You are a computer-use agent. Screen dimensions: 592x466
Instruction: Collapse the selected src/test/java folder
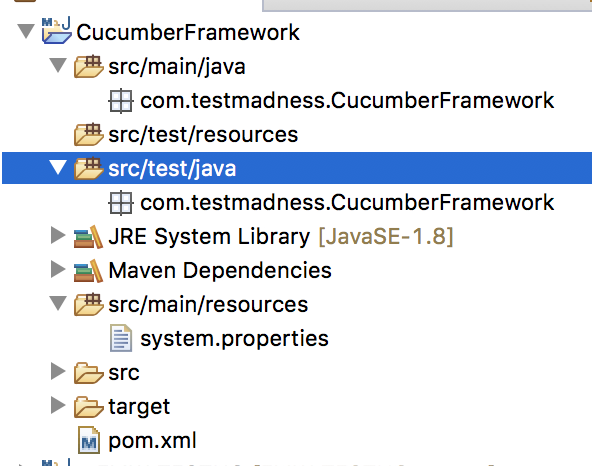tap(59, 167)
